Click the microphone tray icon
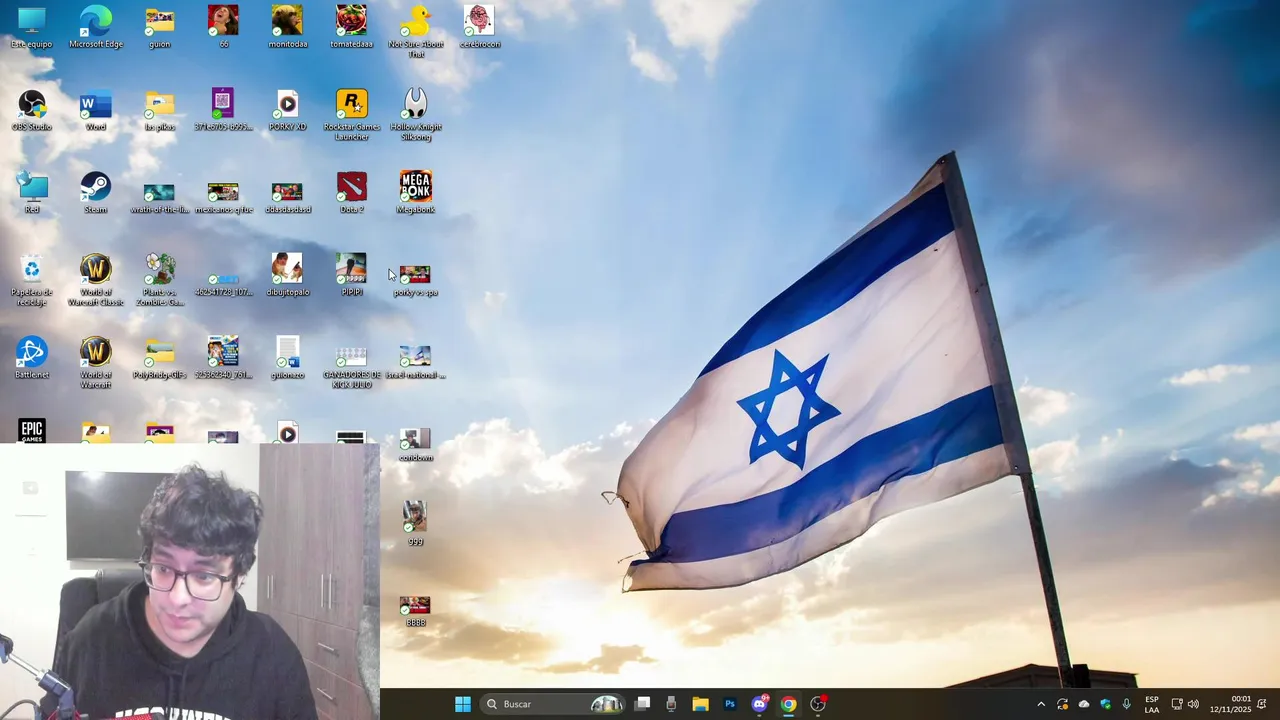The image size is (1280, 720). point(1127,704)
